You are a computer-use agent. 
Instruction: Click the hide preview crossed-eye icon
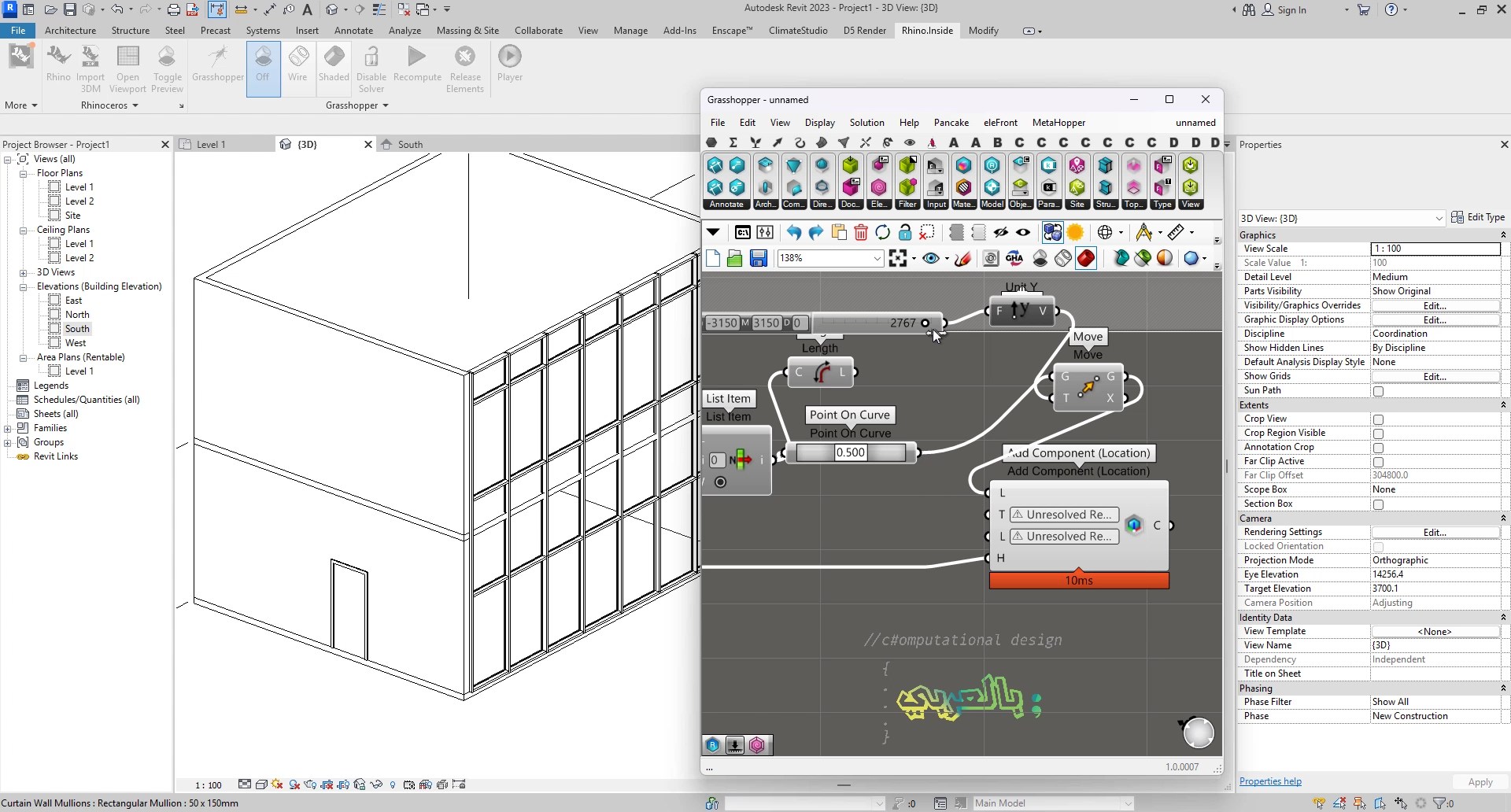(1001, 232)
